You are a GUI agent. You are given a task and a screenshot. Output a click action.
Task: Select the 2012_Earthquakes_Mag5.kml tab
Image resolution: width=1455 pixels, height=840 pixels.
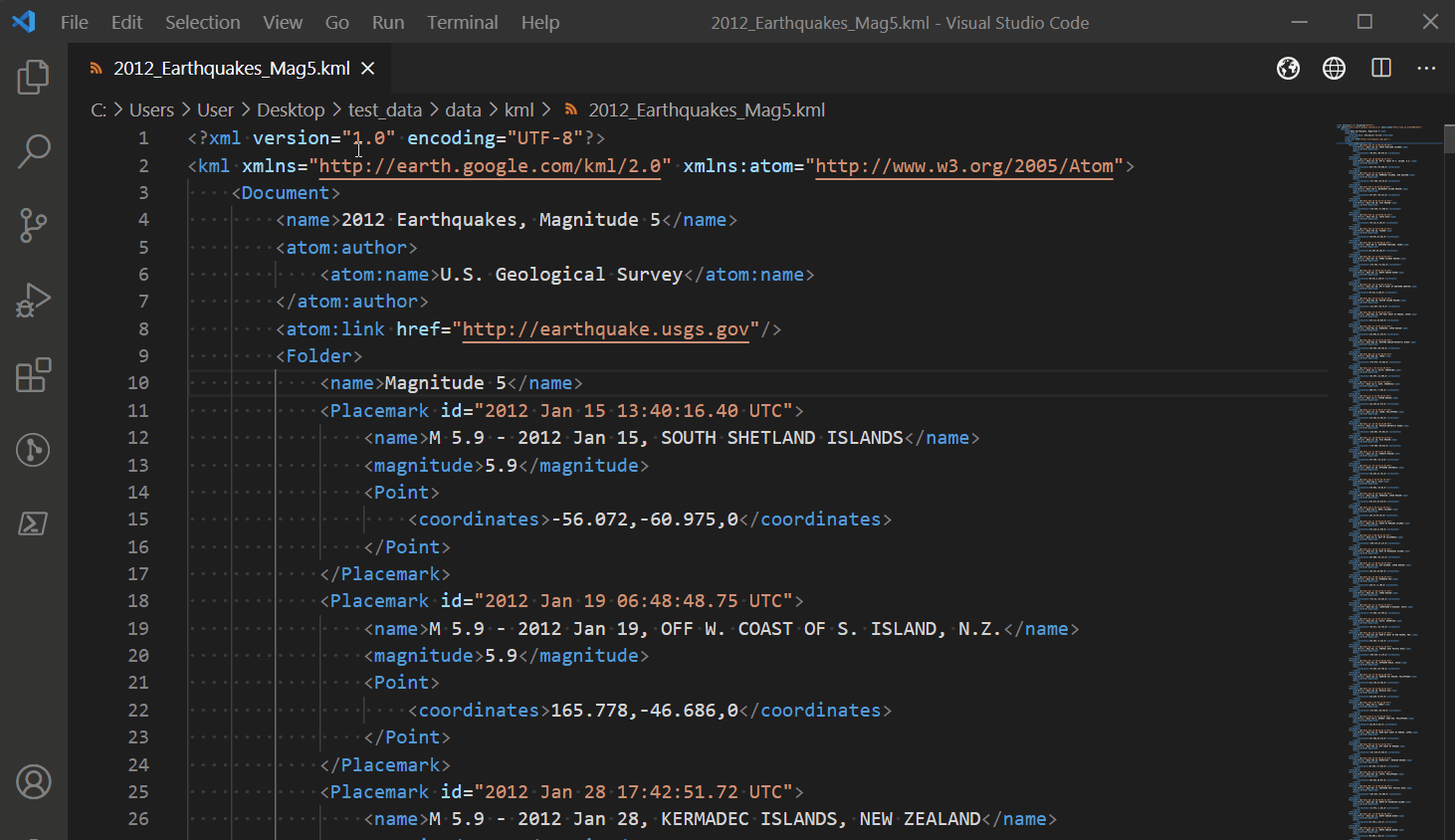click(x=231, y=69)
